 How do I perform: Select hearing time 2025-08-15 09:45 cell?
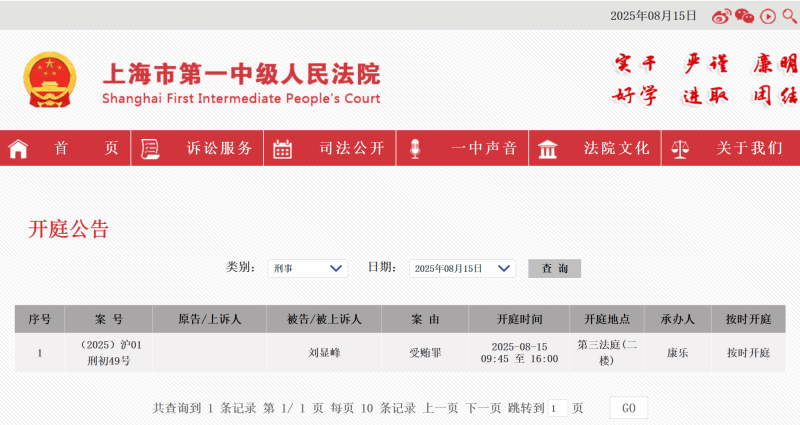[x=519, y=353]
